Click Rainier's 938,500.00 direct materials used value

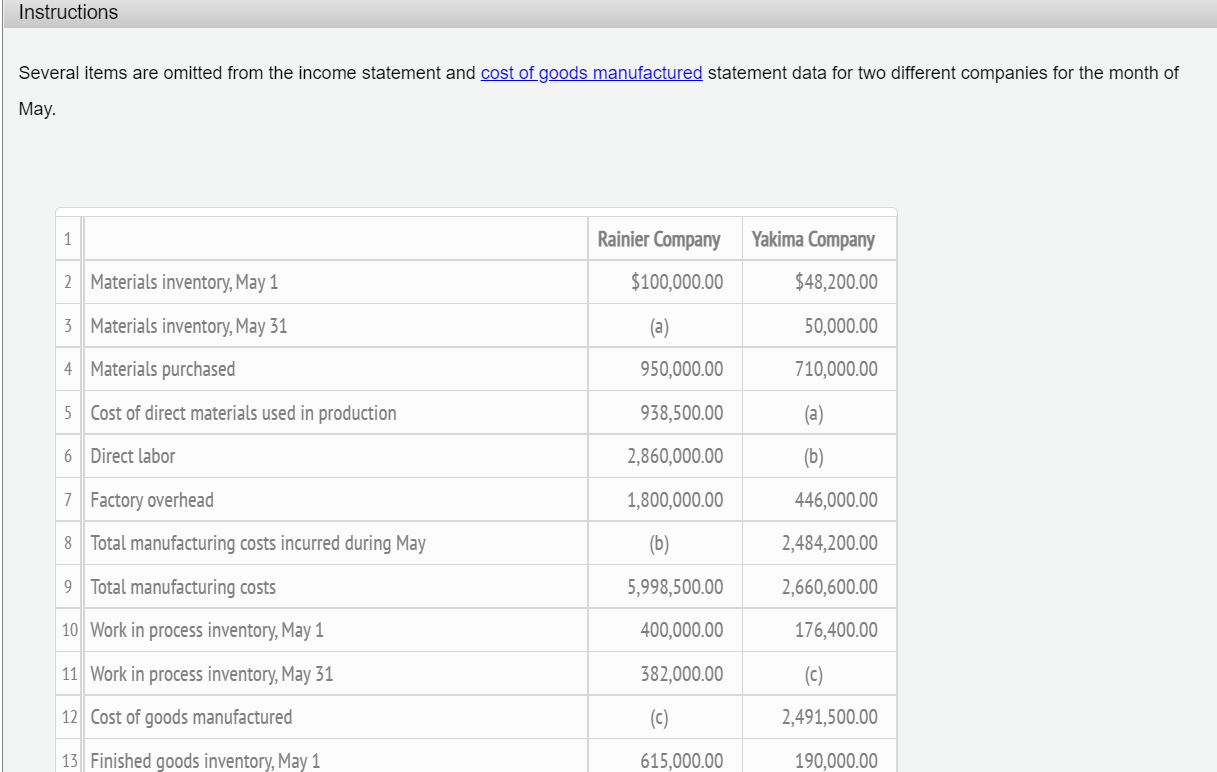pyautogui.click(x=681, y=413)
